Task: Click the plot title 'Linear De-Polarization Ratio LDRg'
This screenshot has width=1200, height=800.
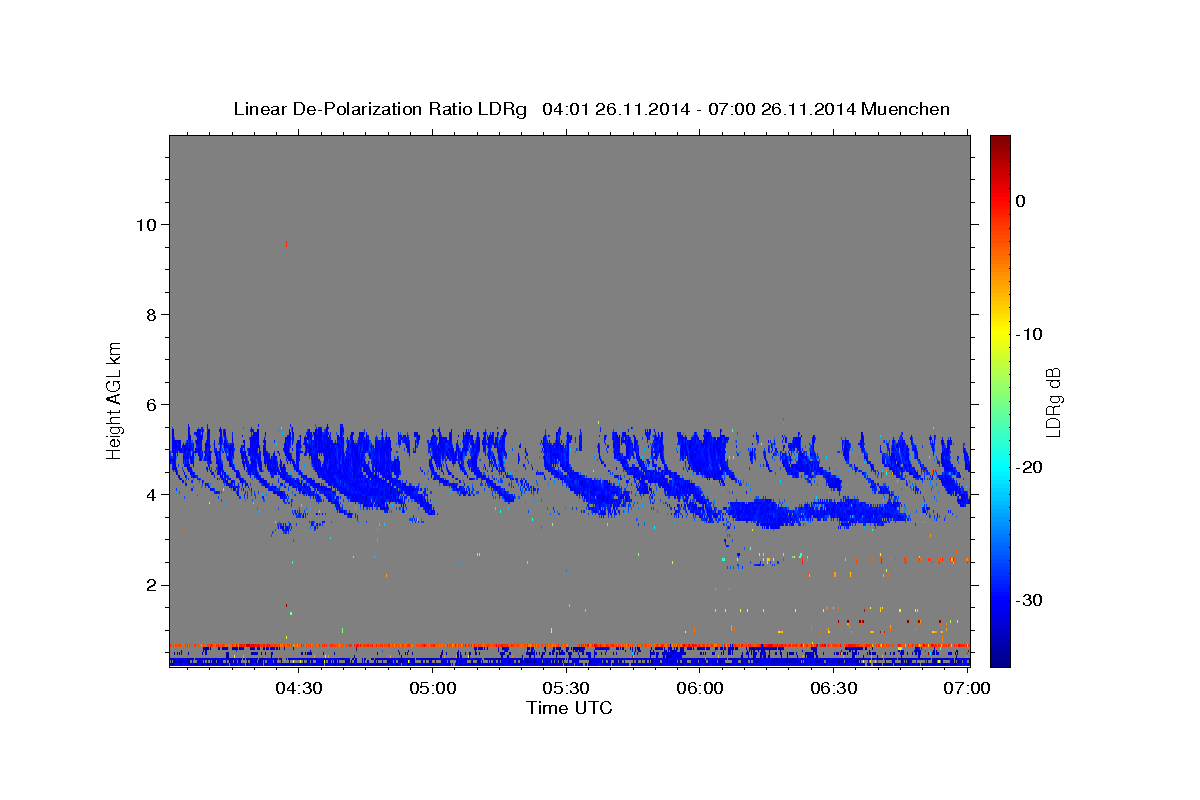Action: click(x=379, y=109)
